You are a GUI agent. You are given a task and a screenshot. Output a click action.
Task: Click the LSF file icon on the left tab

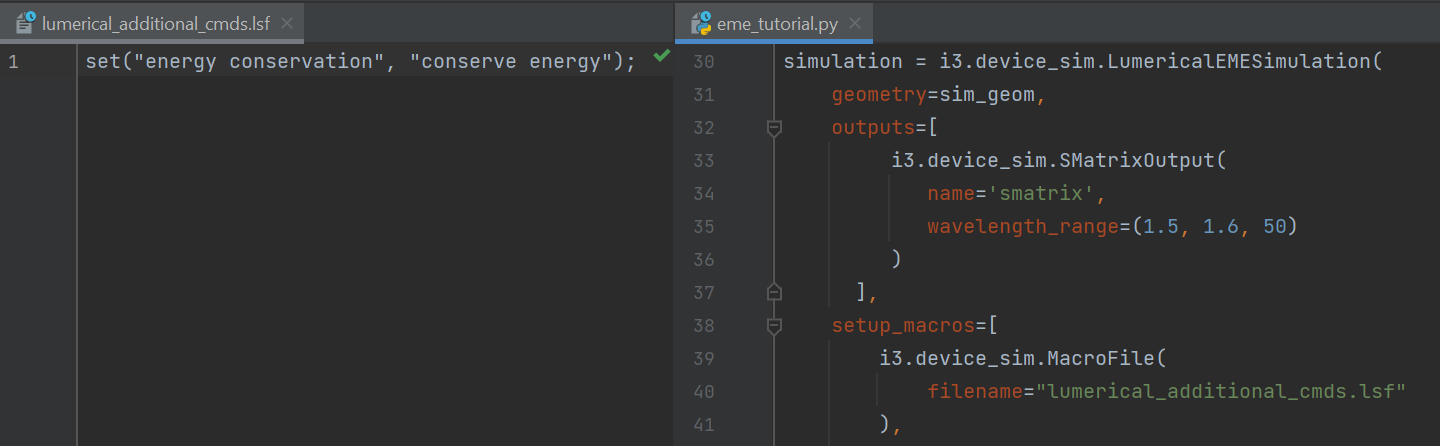pyautogui.click(x=26, y=23)
